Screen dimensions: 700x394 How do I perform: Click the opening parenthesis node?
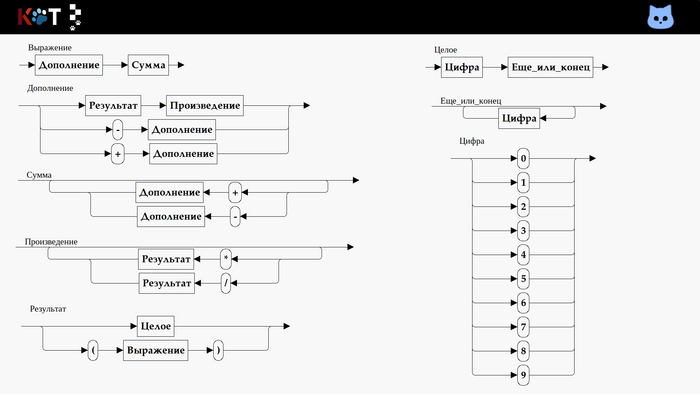pyautogui.click(x=93, y=350)
